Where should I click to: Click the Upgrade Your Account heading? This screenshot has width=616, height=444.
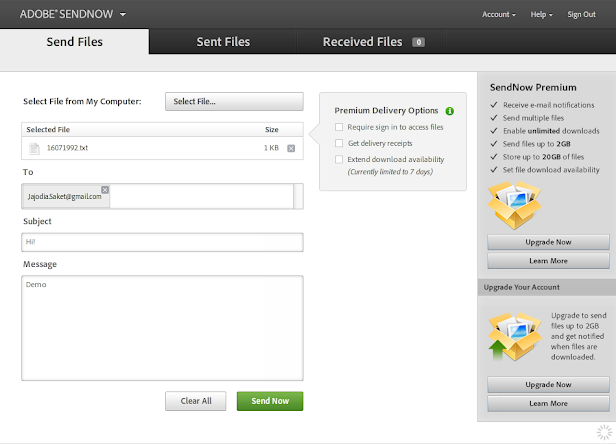(521, 287)
